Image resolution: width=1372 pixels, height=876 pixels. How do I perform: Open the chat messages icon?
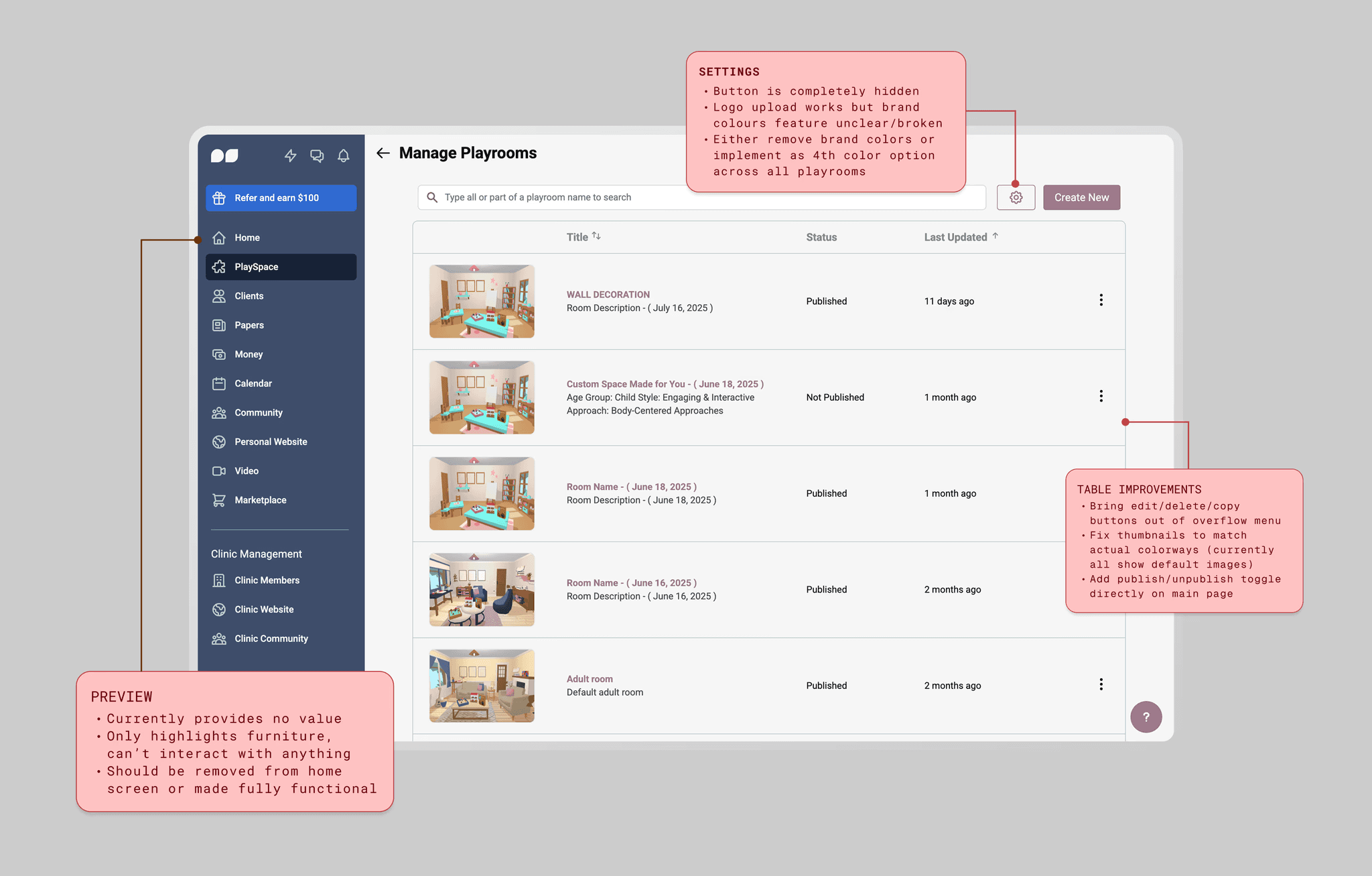317,155
